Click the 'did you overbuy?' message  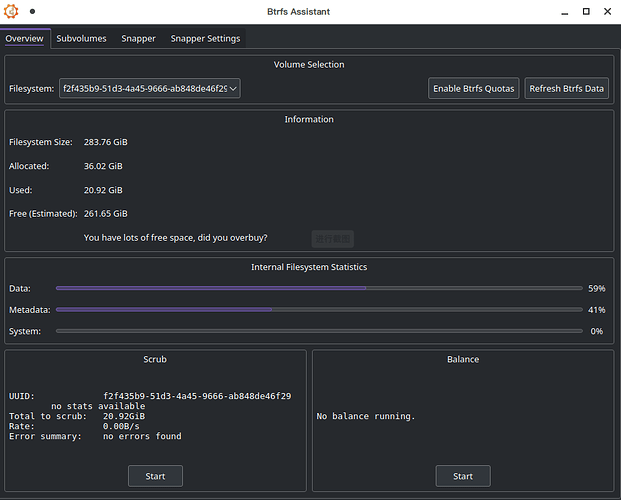click(x=175, y=238)
